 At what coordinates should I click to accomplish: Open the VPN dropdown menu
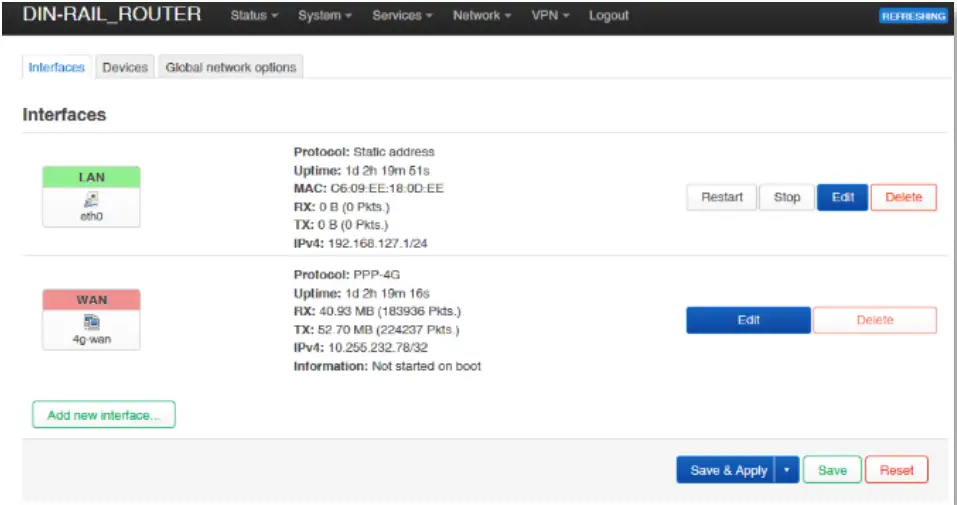(550, 16)
